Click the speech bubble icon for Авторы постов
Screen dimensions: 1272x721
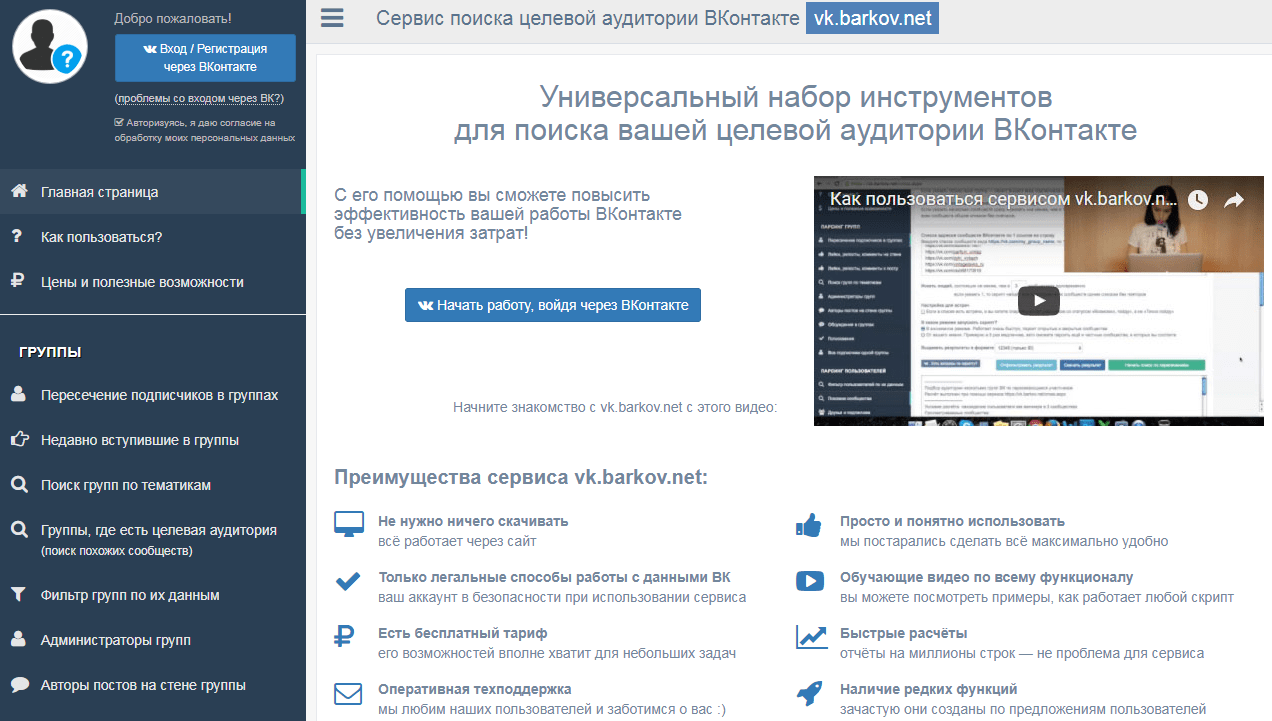18,685
